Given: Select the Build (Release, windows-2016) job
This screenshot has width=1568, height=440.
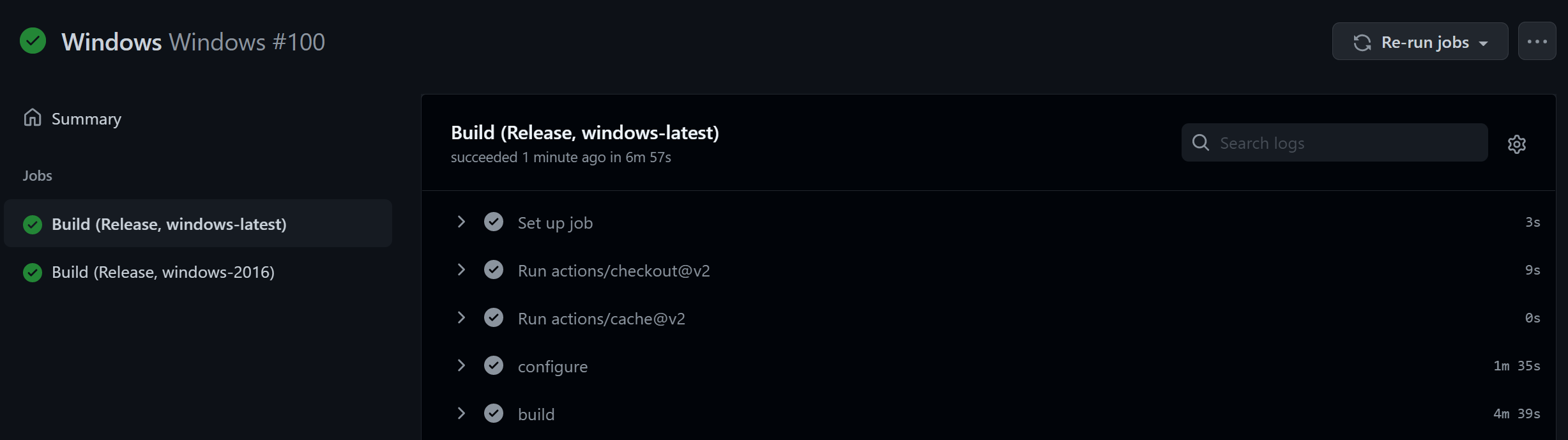Looking at the screenshot, I should 163,273.
